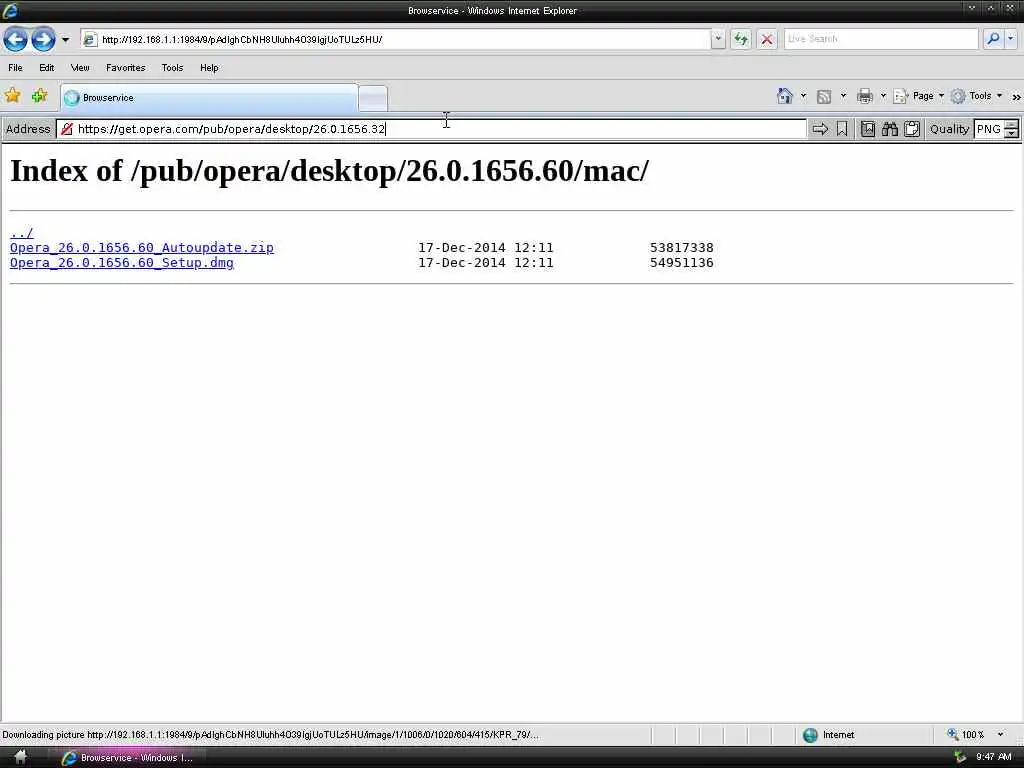
Task: Expand the zoom level dropdown arrow
Action: (x=1000, y=735)
